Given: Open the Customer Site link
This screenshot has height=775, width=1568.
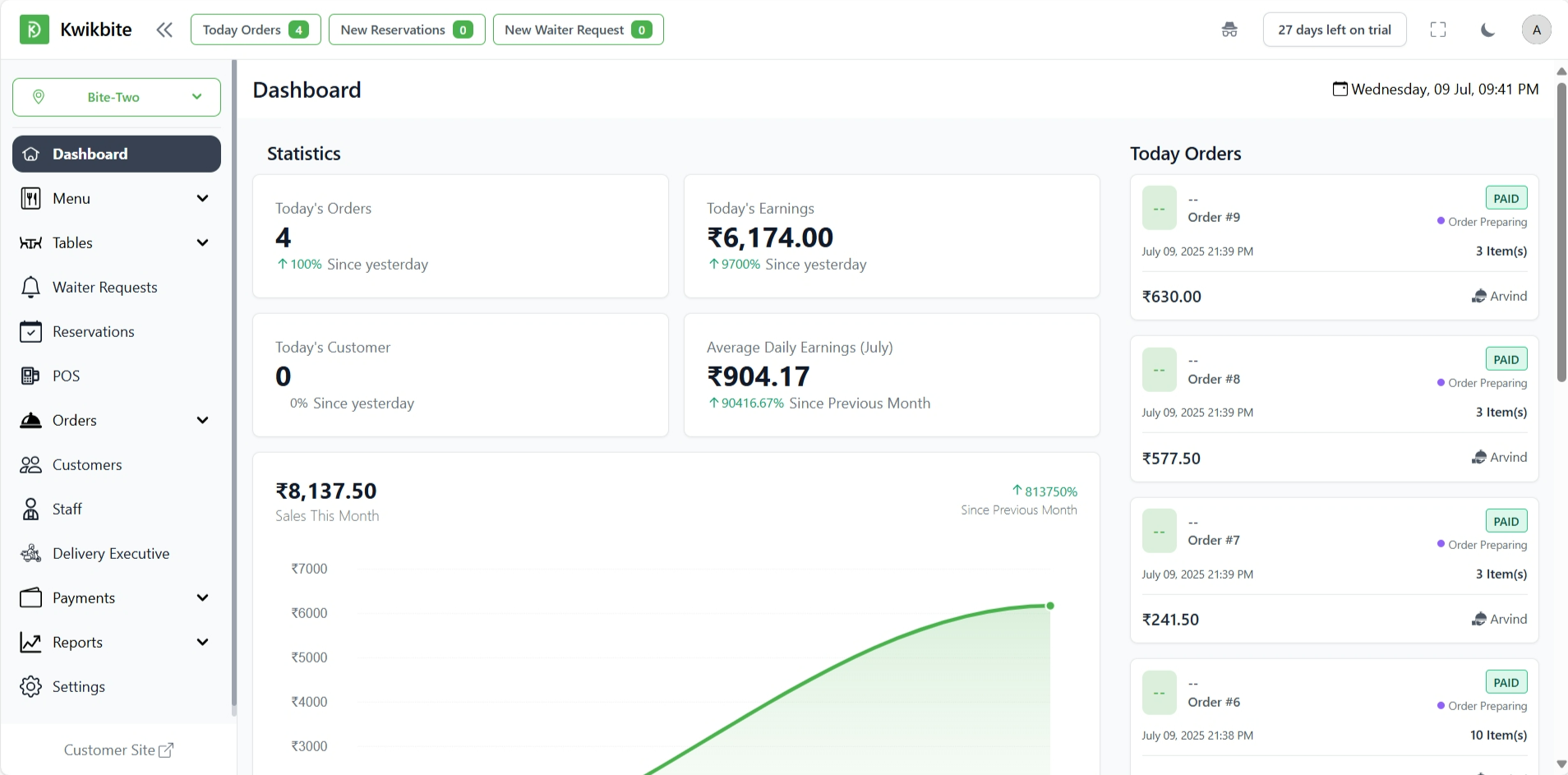Looking at the screenshot, I should pyautogui.click(x=118, y=750).
